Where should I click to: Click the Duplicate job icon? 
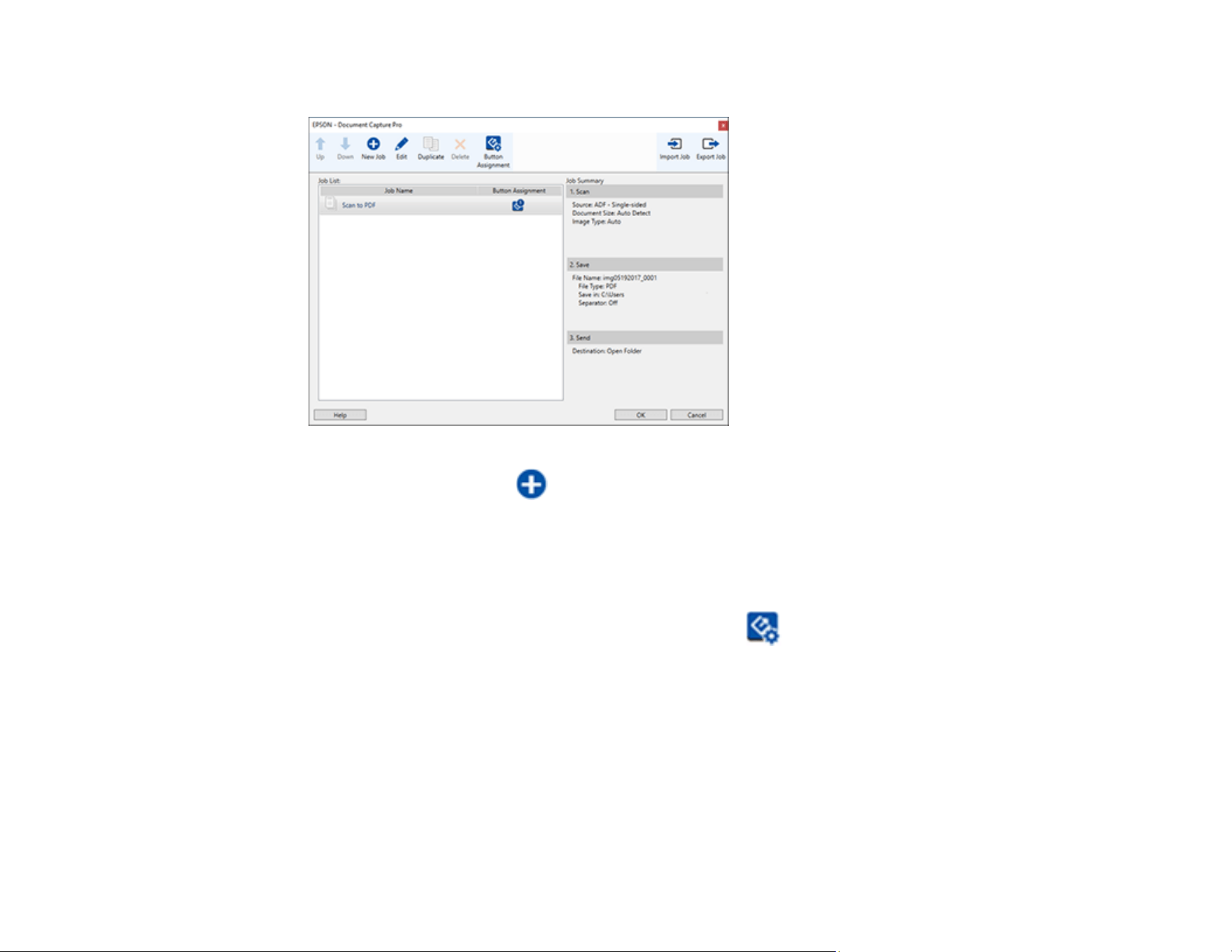(431, 144)
